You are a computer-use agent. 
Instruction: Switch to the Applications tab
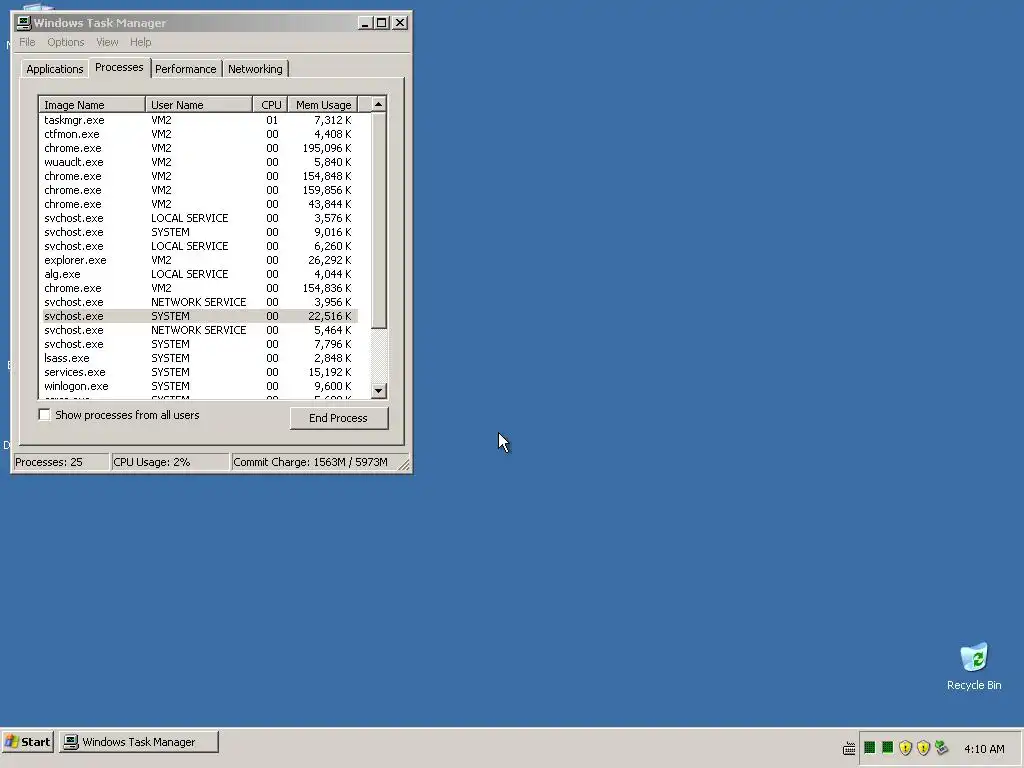click(x=55, y=69)
